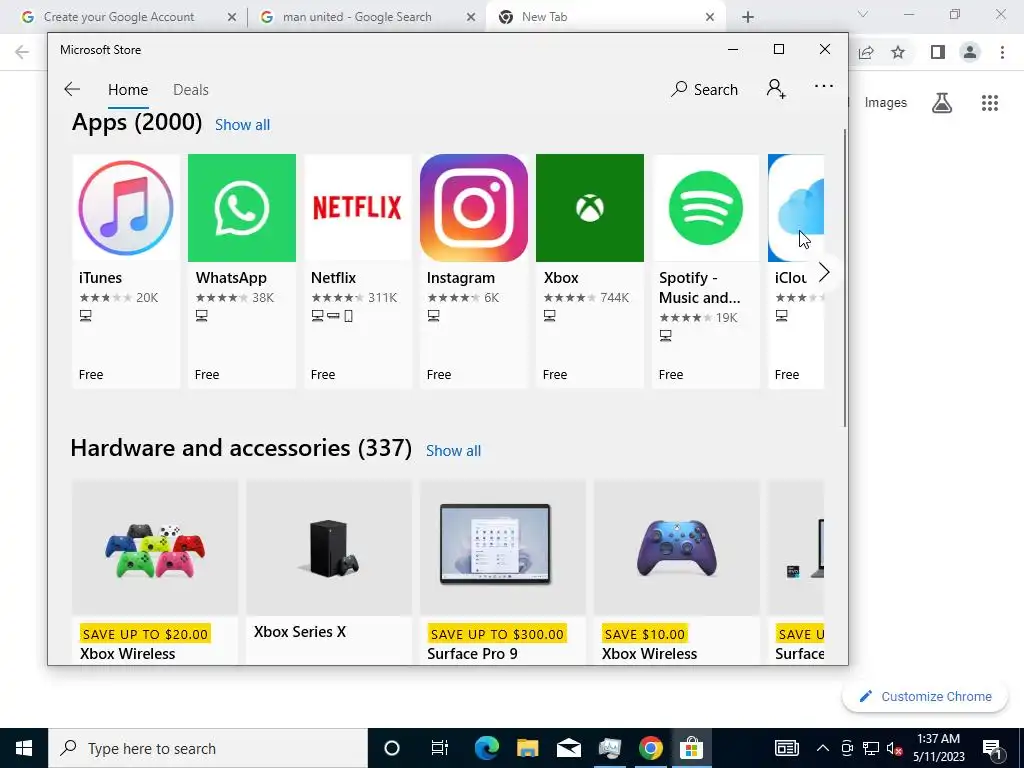1024x768 pixels.
Task: Open the Images link in Chrome
Action: click(886, 103)
